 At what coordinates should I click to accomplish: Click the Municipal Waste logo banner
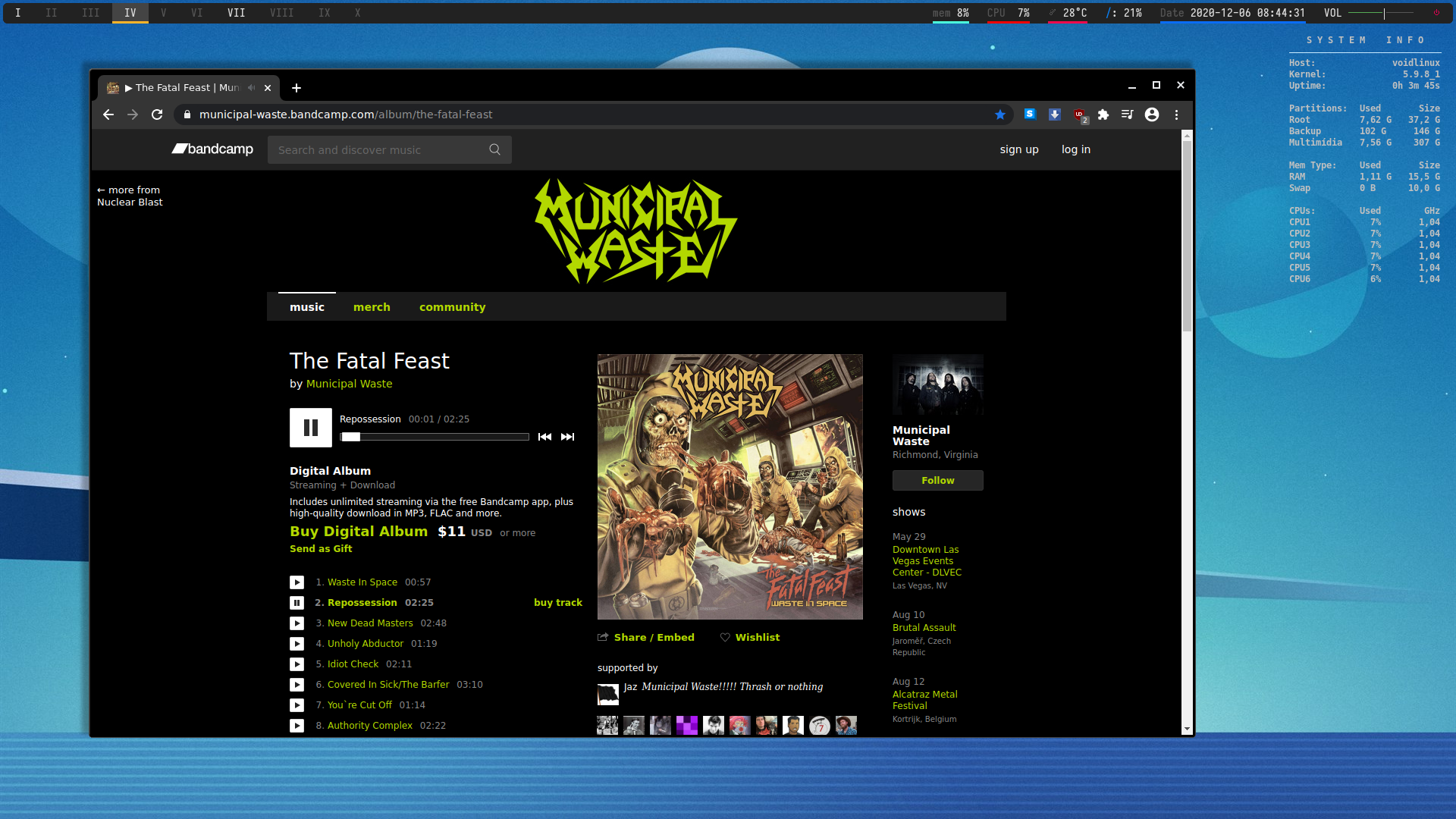tap(636, 231)
